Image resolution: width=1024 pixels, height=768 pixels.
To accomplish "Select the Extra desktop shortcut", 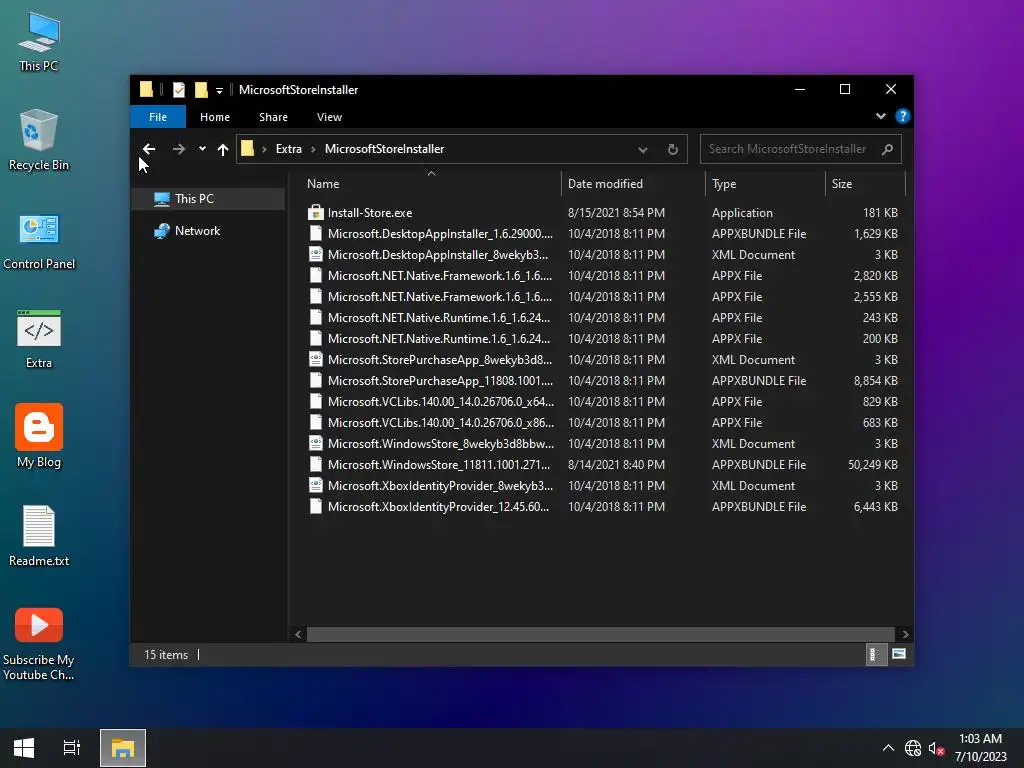I will point(39,340).
